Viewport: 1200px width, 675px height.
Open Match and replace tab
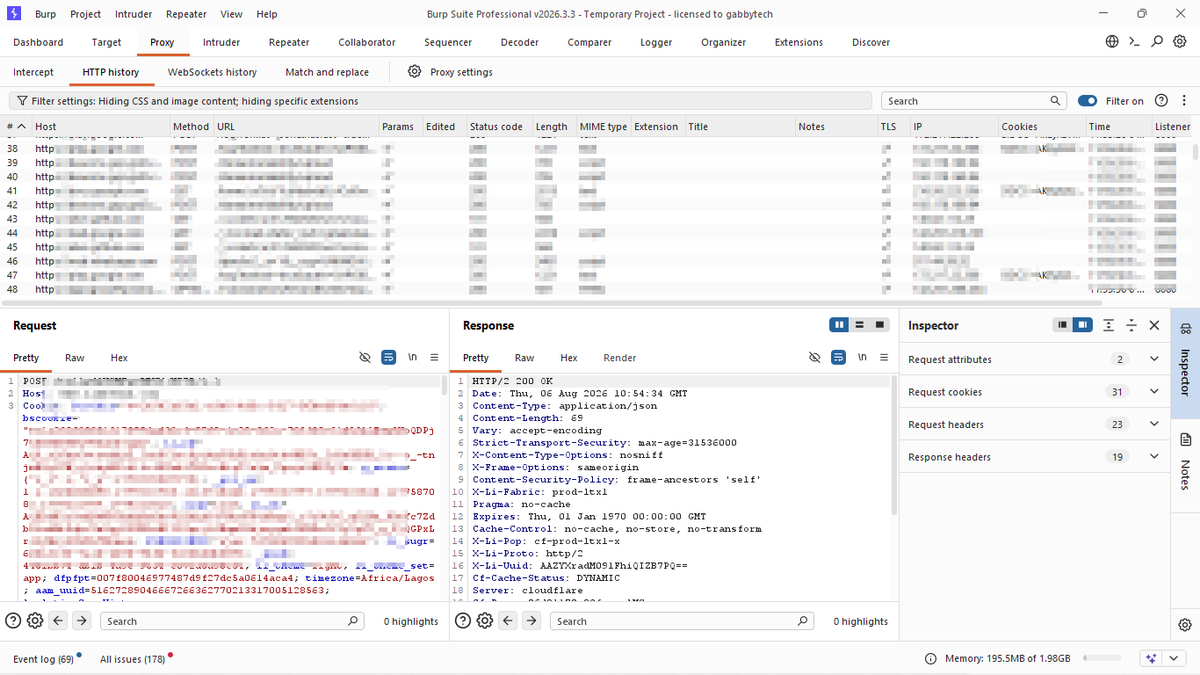click(327, 72)
